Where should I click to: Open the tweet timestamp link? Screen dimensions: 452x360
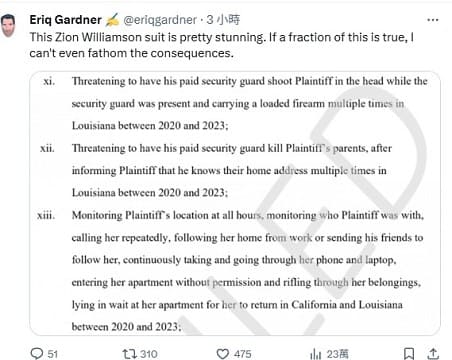tap(223, 20)
